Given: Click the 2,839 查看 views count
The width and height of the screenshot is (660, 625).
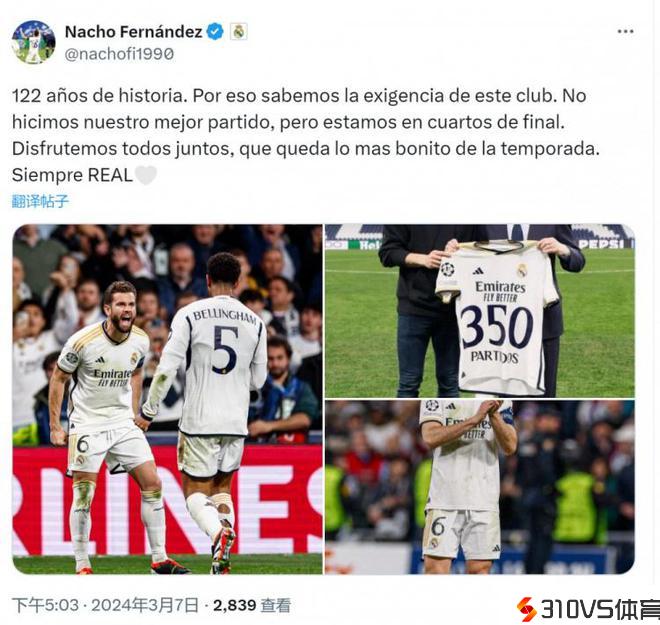Looking at the screenshot, I should tap(252, 605).
